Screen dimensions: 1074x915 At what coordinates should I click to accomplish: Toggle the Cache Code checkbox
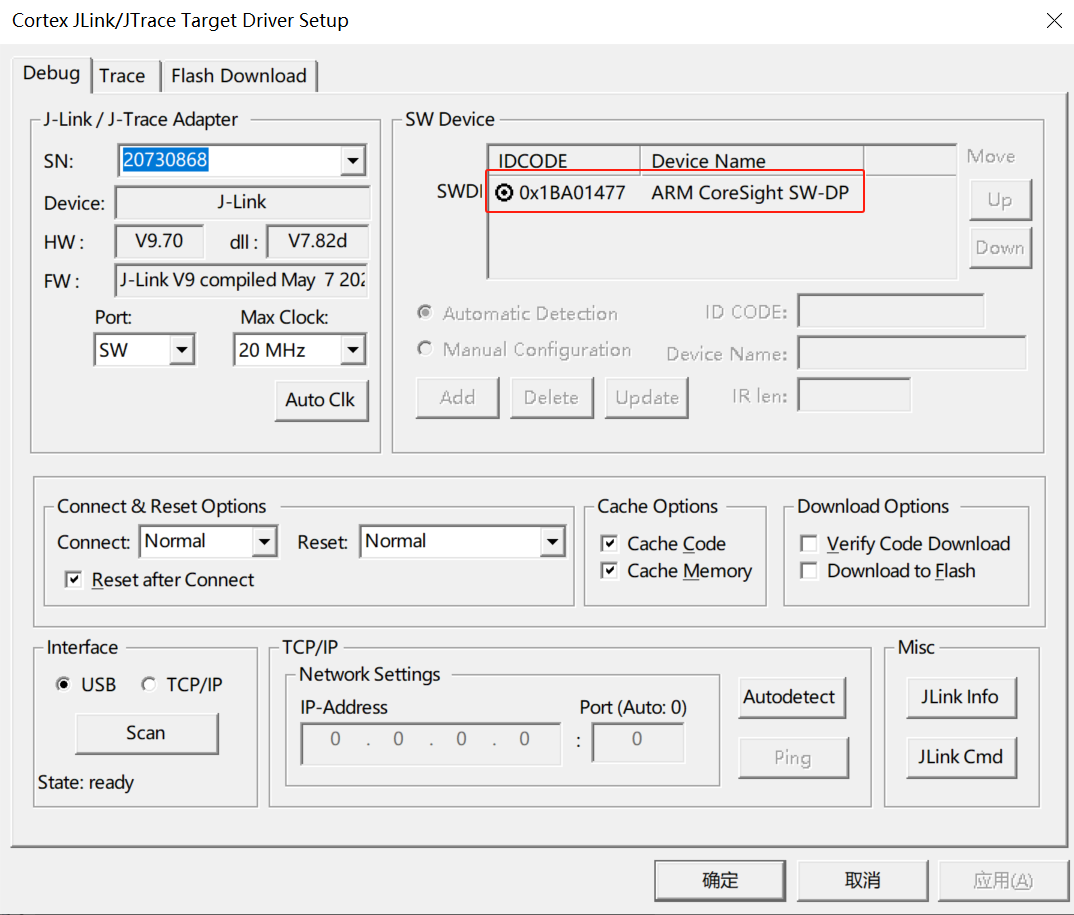[x=609, y=543]
